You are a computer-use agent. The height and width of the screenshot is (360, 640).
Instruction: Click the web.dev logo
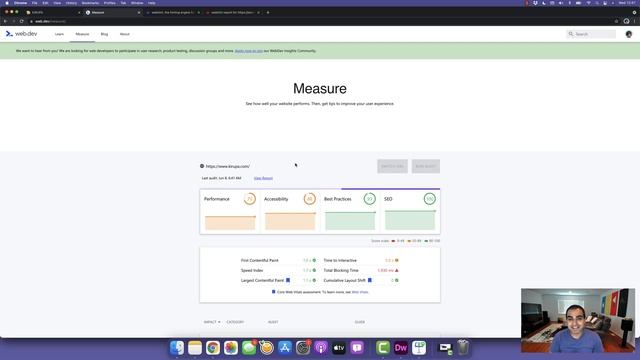pos(22,34)
